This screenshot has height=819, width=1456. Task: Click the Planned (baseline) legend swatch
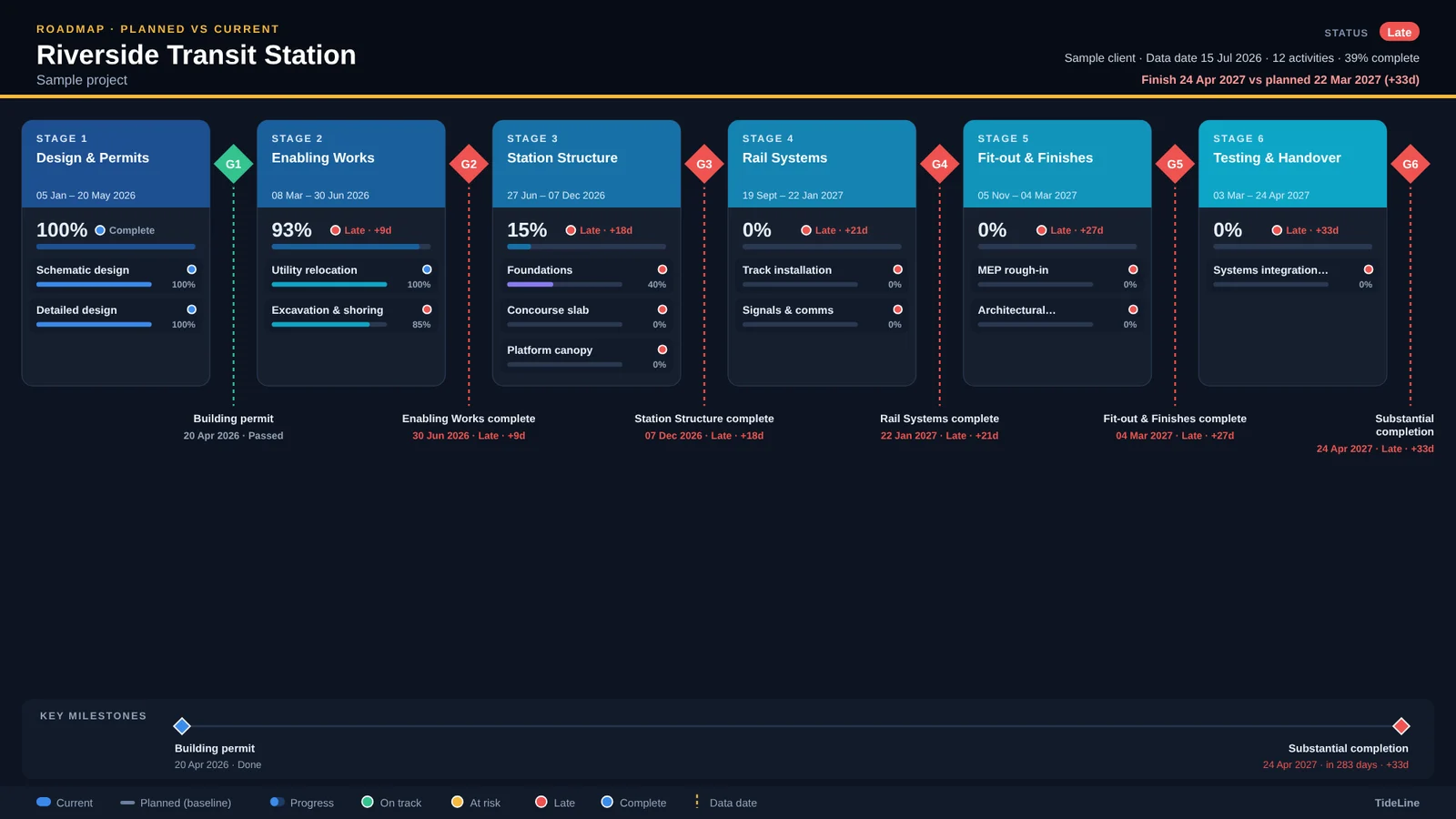(x=127, y=803)
